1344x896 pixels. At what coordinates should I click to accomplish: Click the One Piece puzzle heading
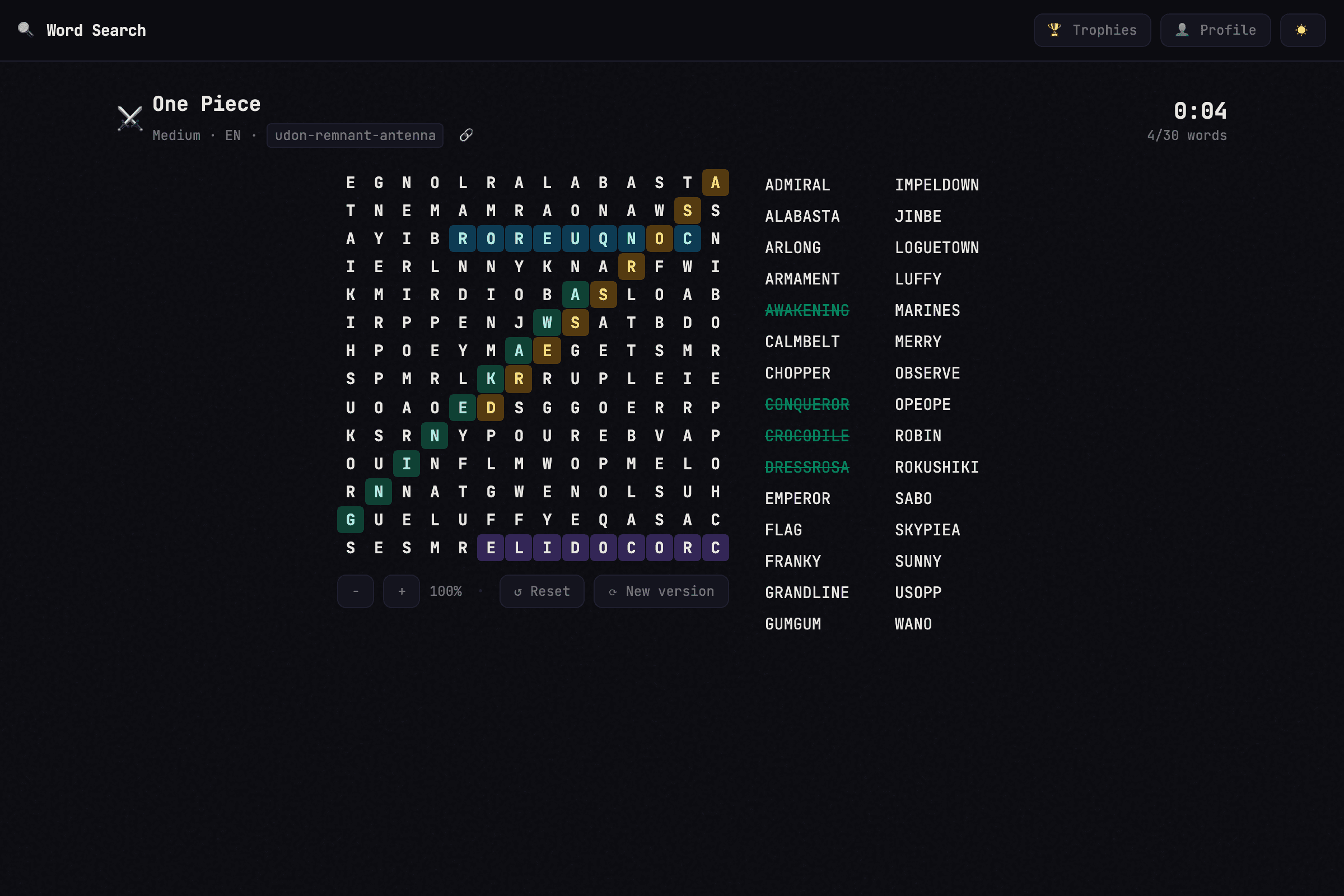tap(206, 104)
